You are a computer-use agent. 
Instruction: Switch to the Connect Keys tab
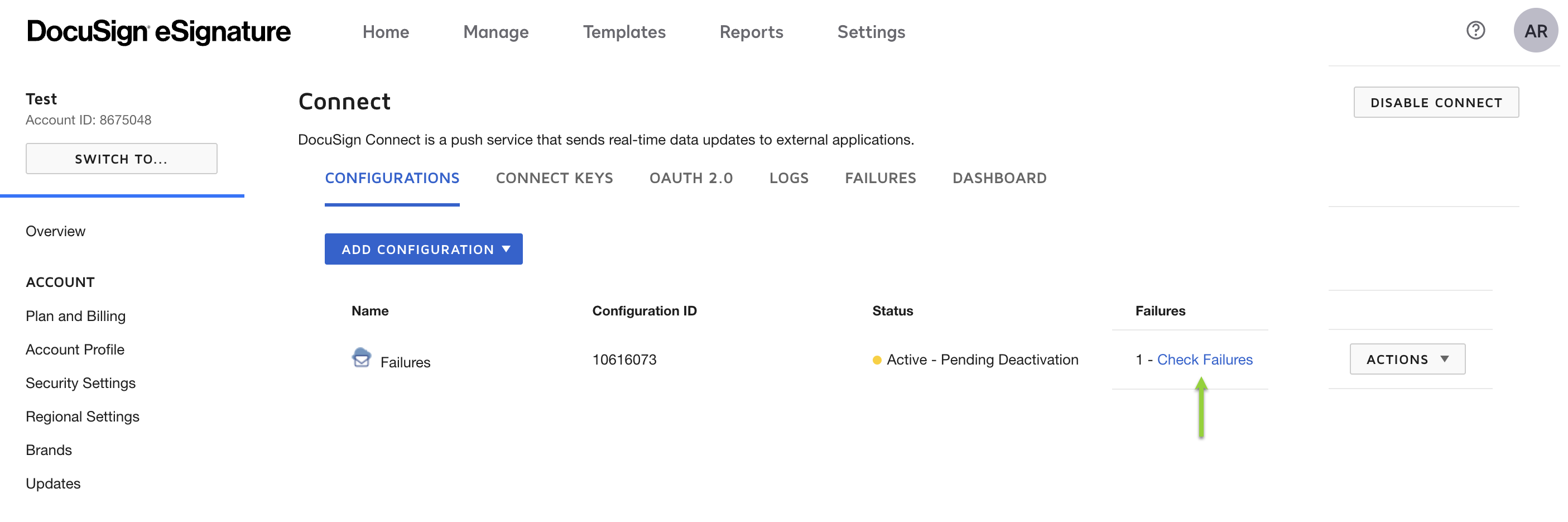tap(554, 179)
